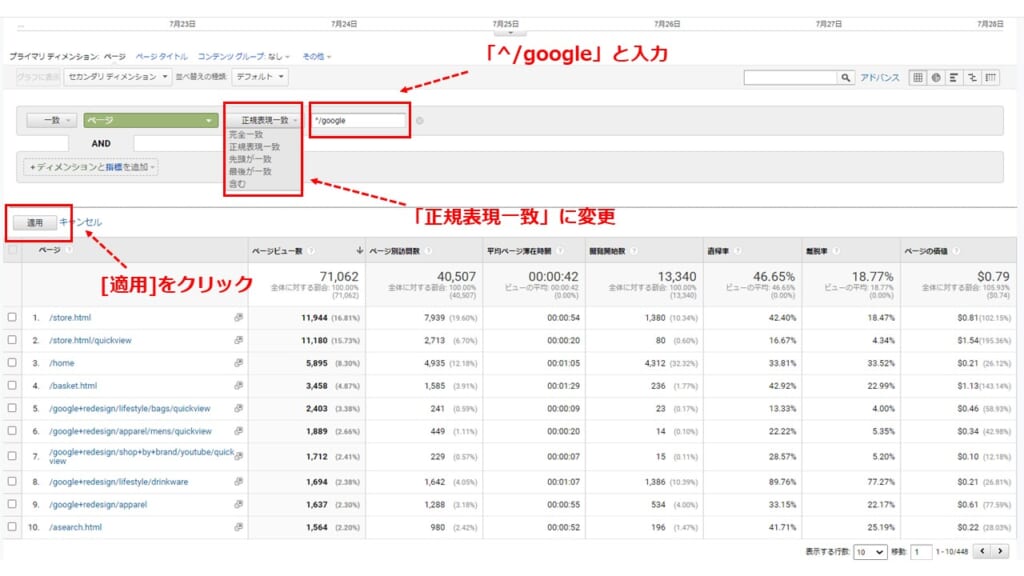This screenshot has height=576, width=1024.
Task: Choose 含む from match type list
Action: tap(238, 184)
